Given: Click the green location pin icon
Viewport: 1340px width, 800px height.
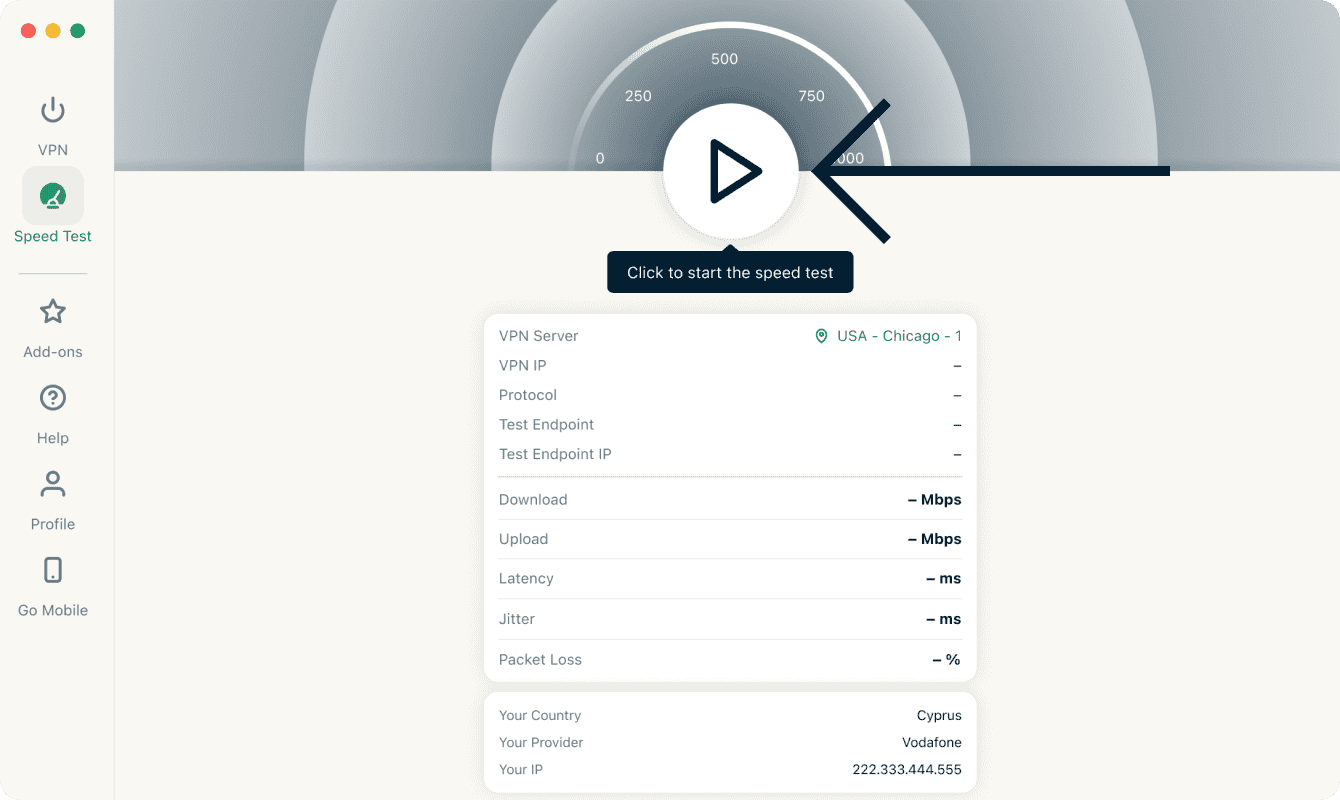Looking at the screenshot, I should [x=821, y=336].
